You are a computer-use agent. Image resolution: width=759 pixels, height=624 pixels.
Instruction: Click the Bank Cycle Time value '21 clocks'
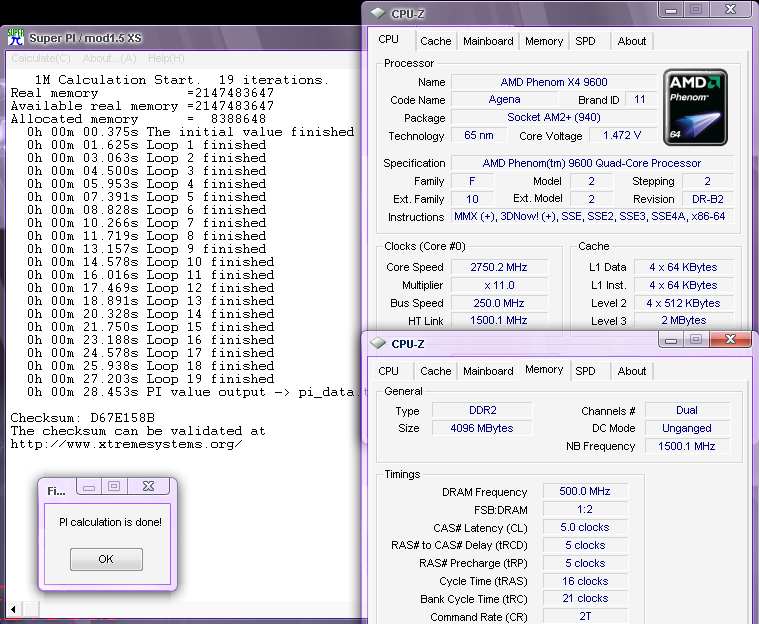point(585,598)
